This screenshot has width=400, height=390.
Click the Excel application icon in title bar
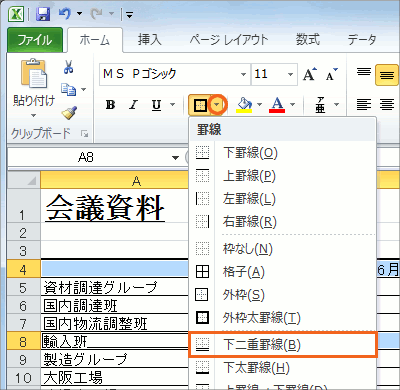point(16,14)
